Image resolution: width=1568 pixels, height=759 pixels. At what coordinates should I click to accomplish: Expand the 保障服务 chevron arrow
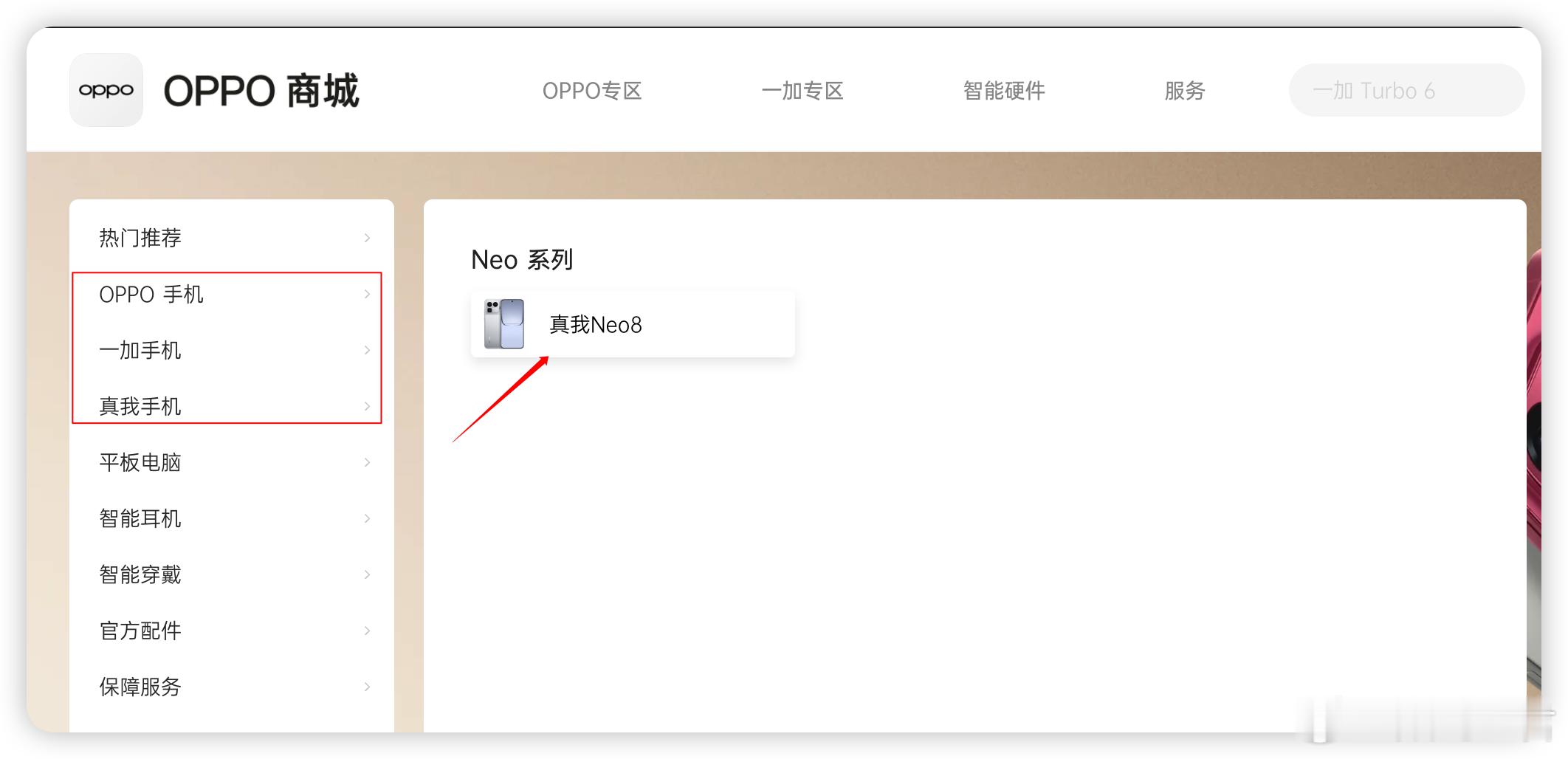pyautogui.click(x=367, y=687)
